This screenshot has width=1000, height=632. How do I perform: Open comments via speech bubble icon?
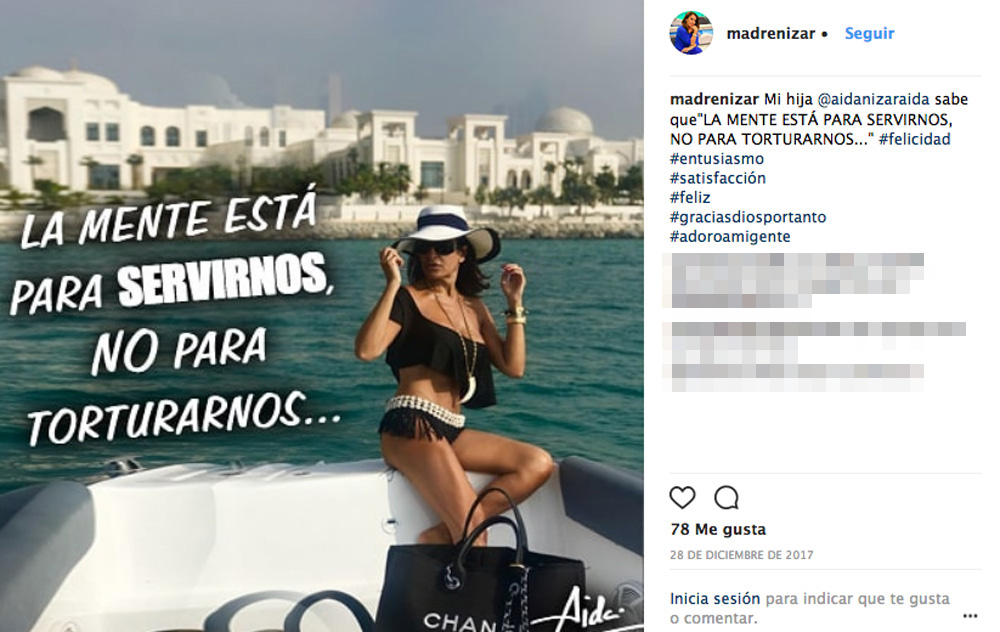[726, 497]
